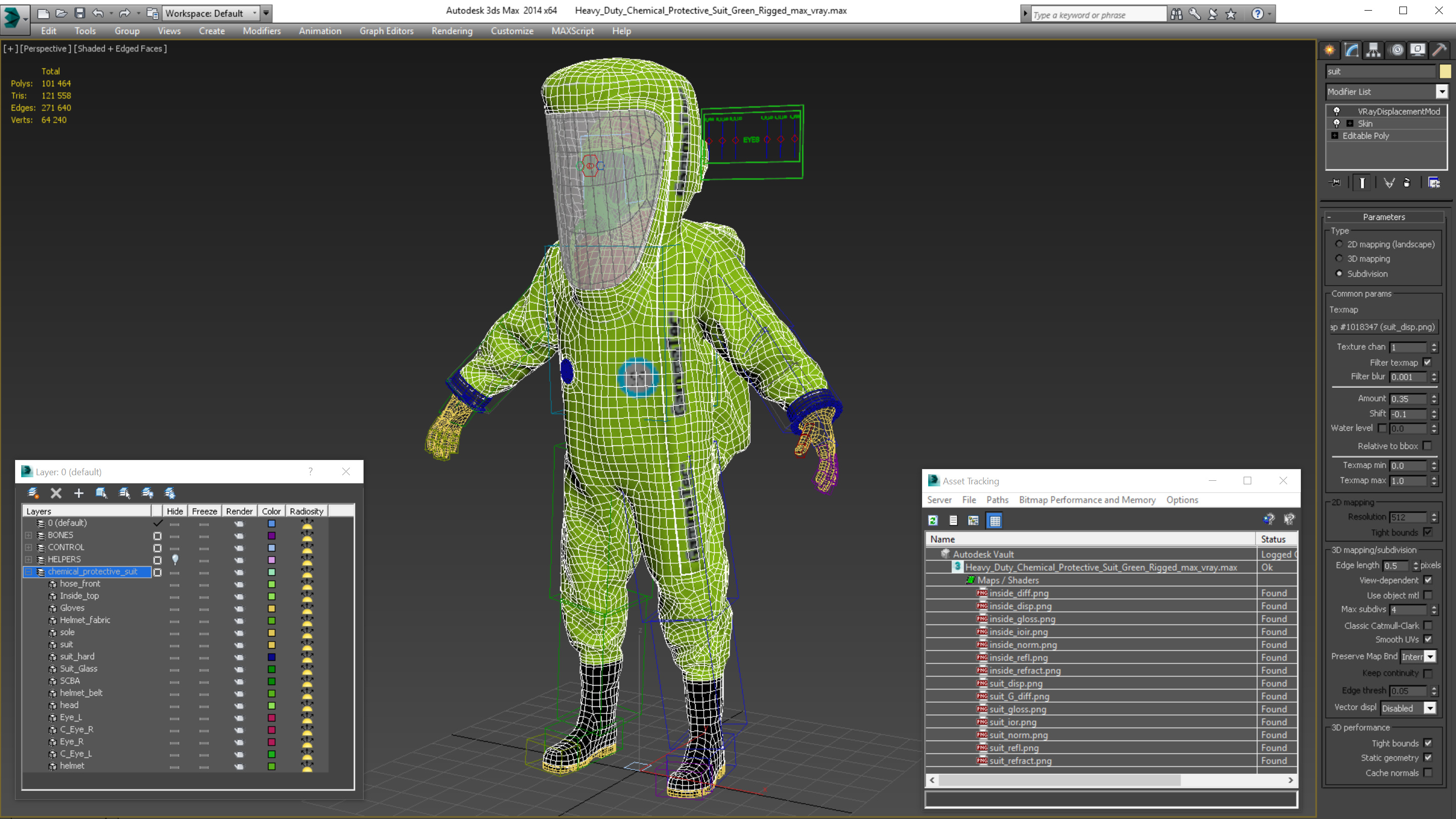Open the Vector displ Disabled dropdown
Image resolution: width=1456 pixels, height=819 pixels.
pyautogui.click(x=1429, y=708)
